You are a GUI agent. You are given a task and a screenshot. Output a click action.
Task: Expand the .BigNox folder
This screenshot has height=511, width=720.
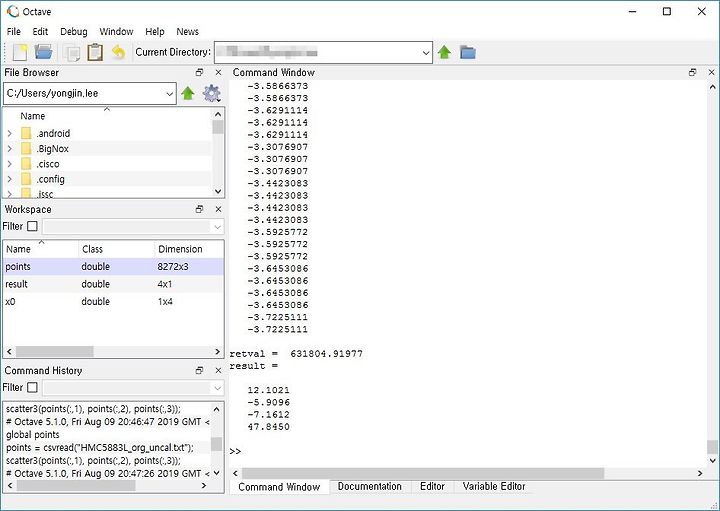10,149
